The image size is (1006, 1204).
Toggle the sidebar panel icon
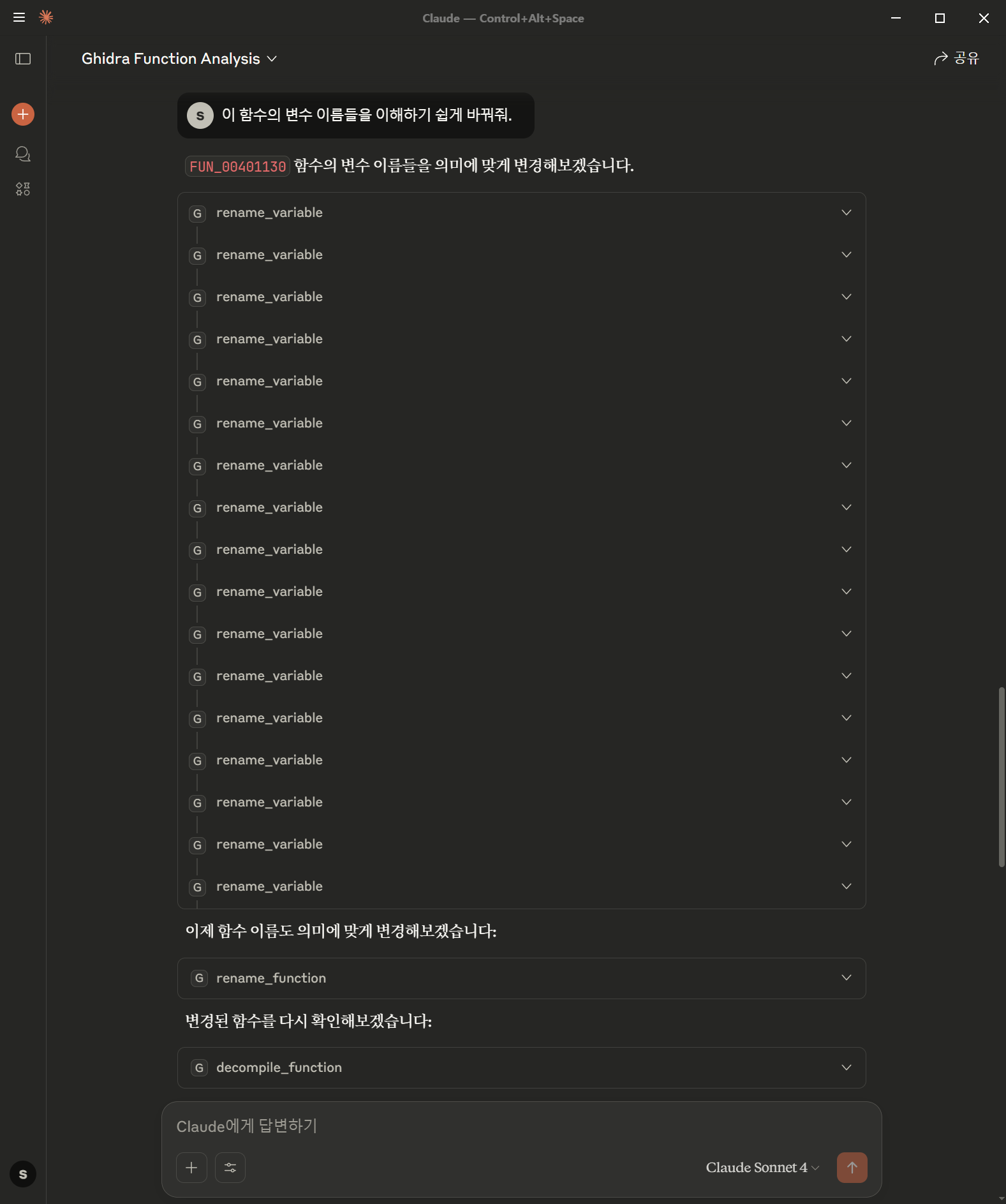[23, 59]
